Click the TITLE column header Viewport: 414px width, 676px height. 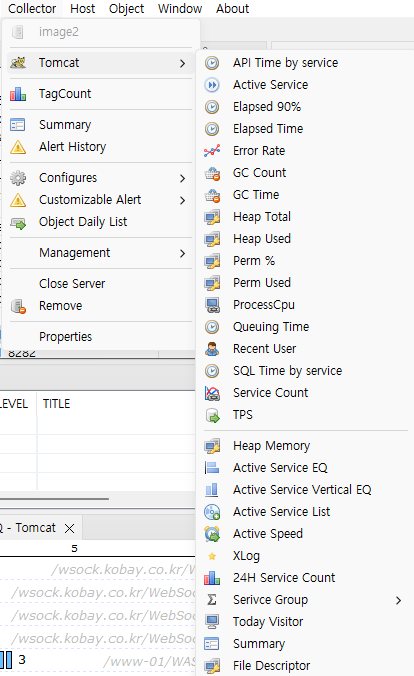pyautogui.click(x=56, y=404)
